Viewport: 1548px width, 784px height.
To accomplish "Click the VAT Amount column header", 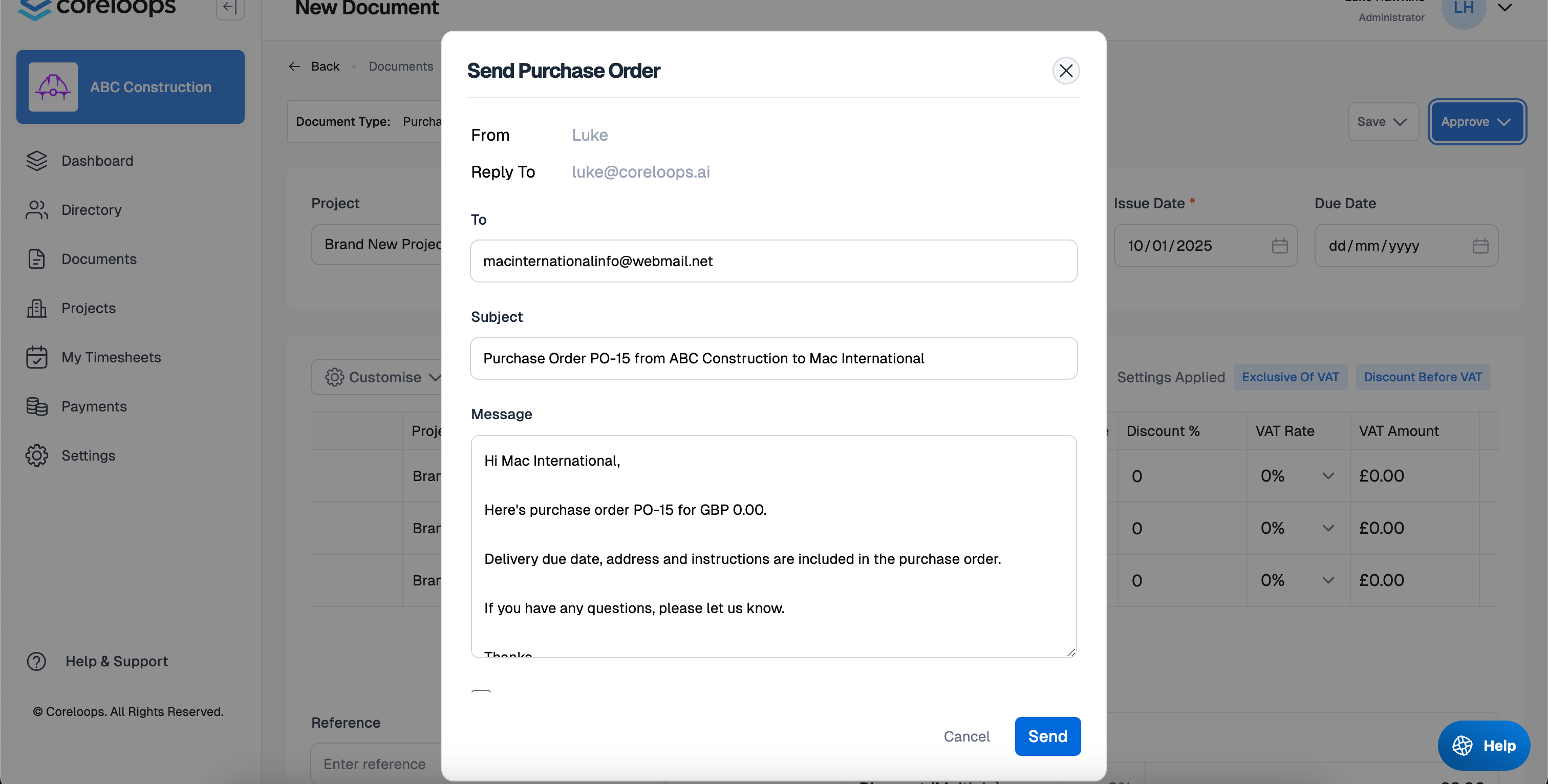I will tap(1399, 431).
